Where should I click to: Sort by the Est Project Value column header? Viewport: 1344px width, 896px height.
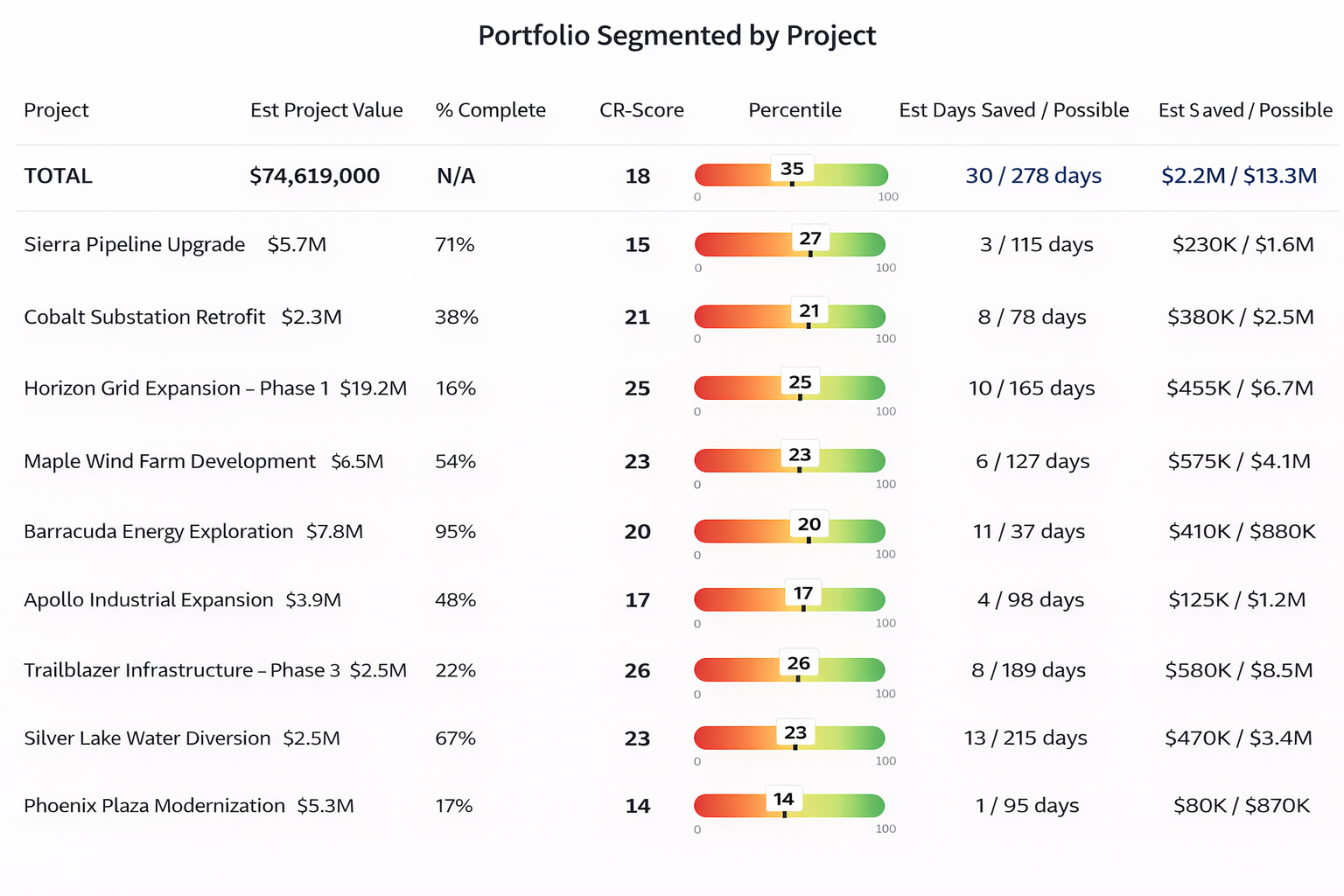326,110
